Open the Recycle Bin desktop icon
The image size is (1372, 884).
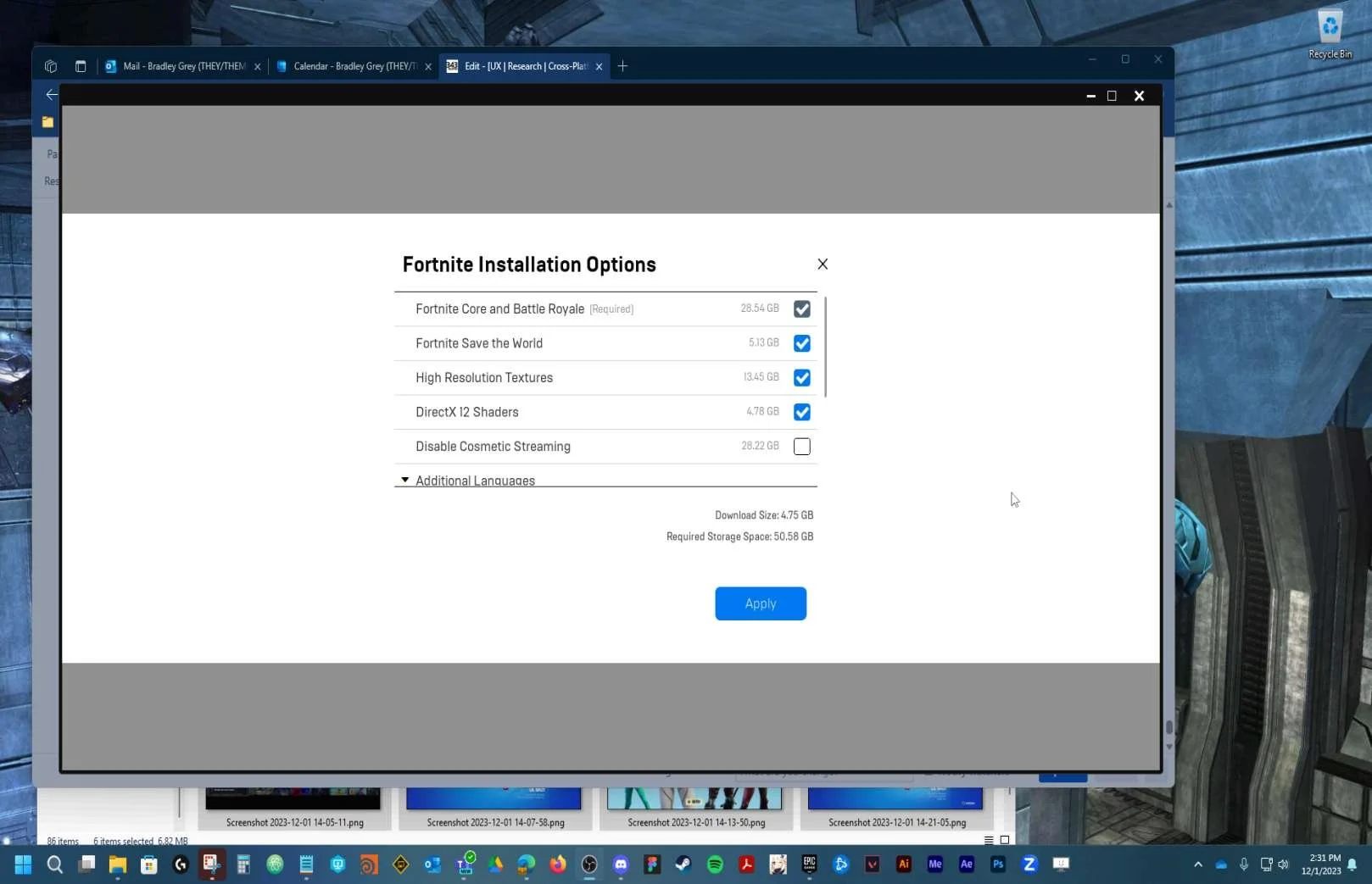[x=1330, y=35]
